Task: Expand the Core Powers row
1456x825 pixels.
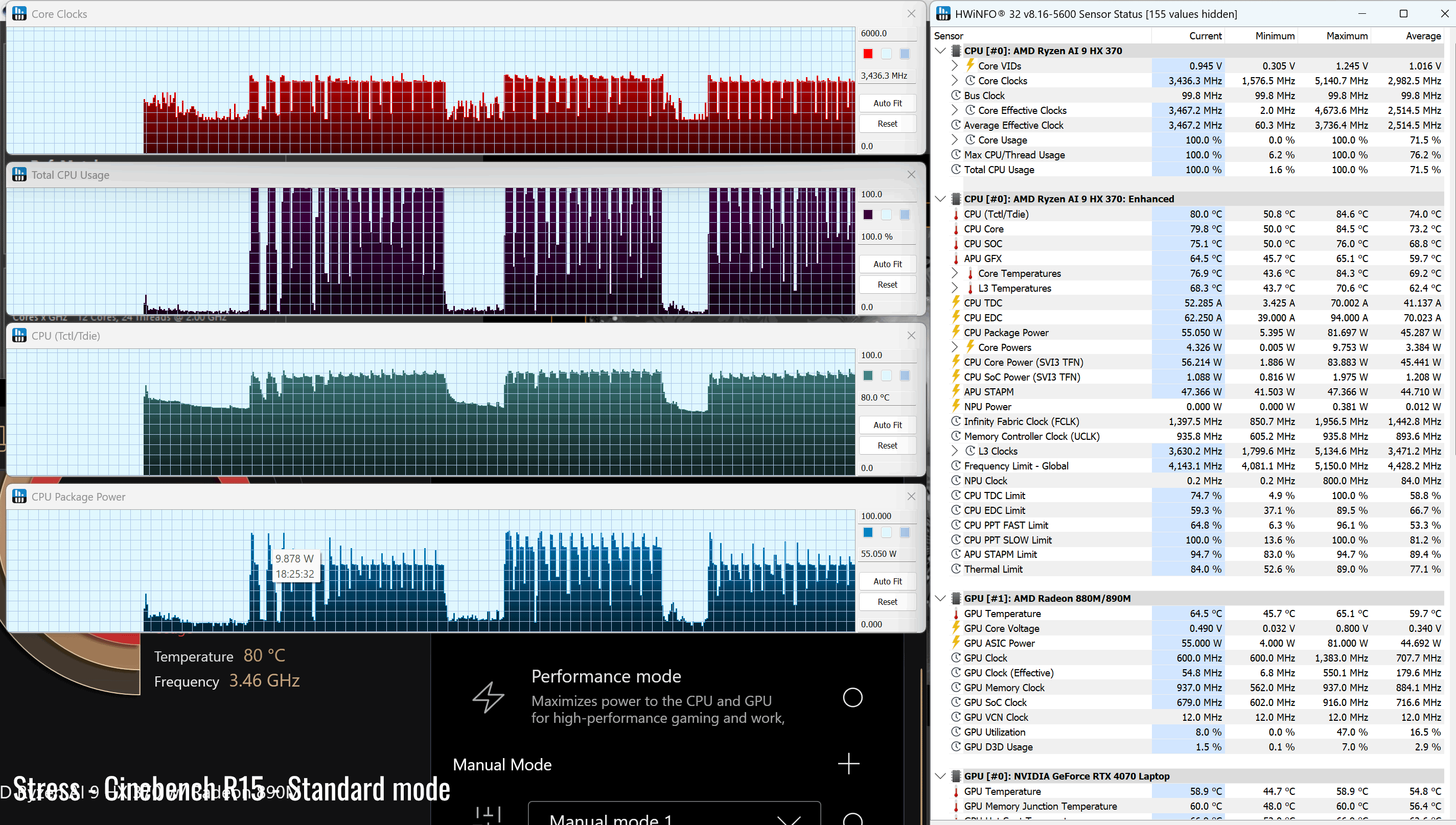Action: (x=955, y=347)
